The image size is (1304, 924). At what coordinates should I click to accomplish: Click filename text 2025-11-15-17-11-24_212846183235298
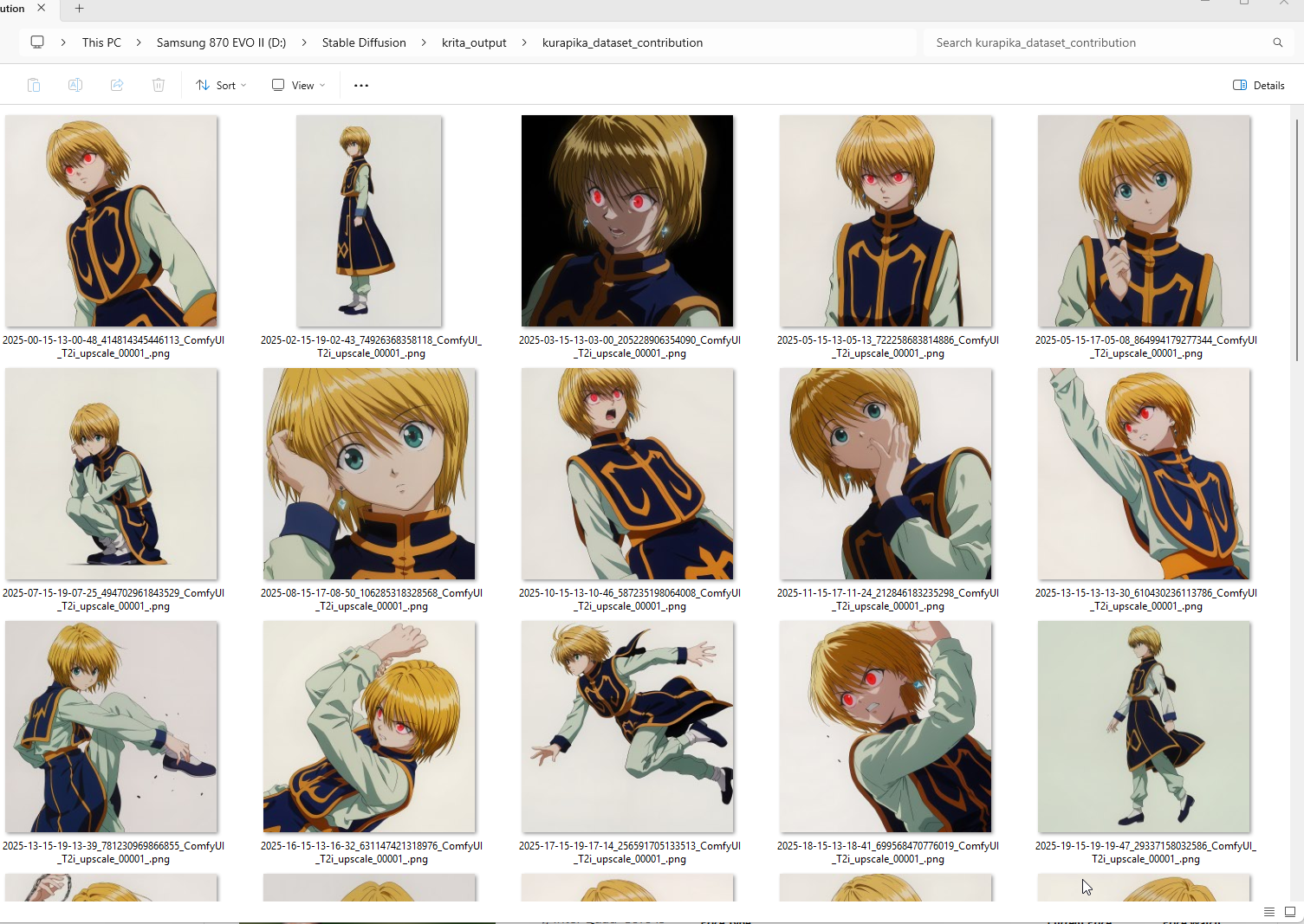(x=888, y=599)
